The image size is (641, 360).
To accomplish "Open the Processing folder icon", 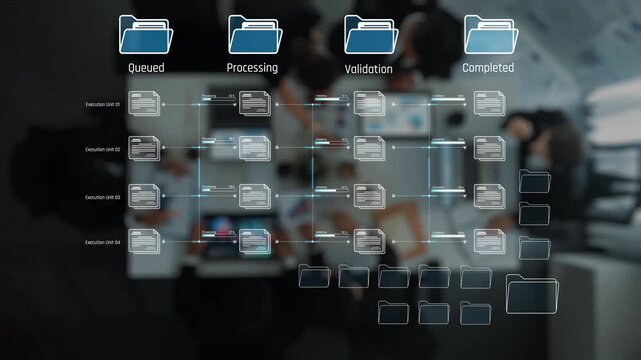I will pos(255,35).
